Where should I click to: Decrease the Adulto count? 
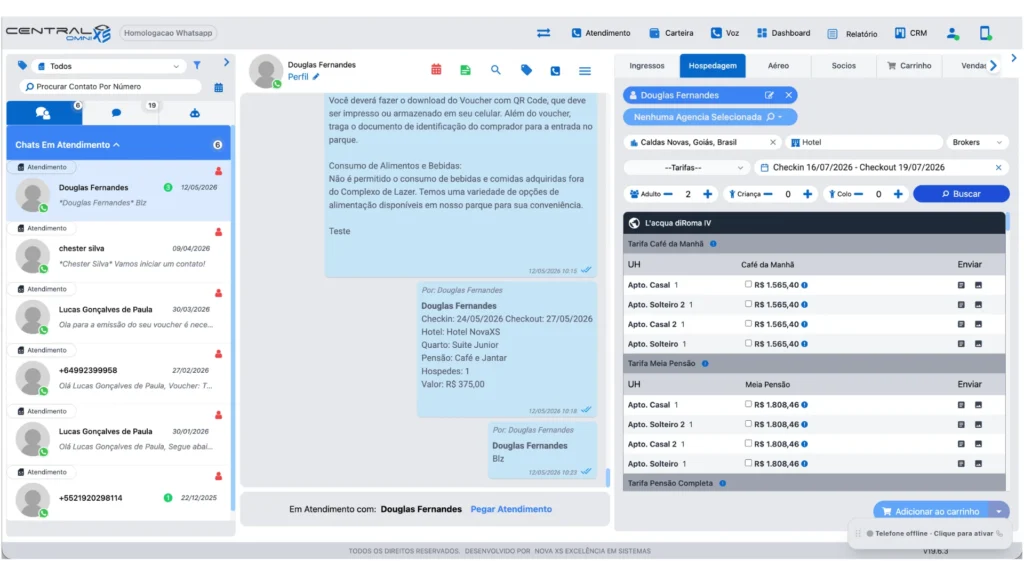pyautogui.click(x=667, y=194)
